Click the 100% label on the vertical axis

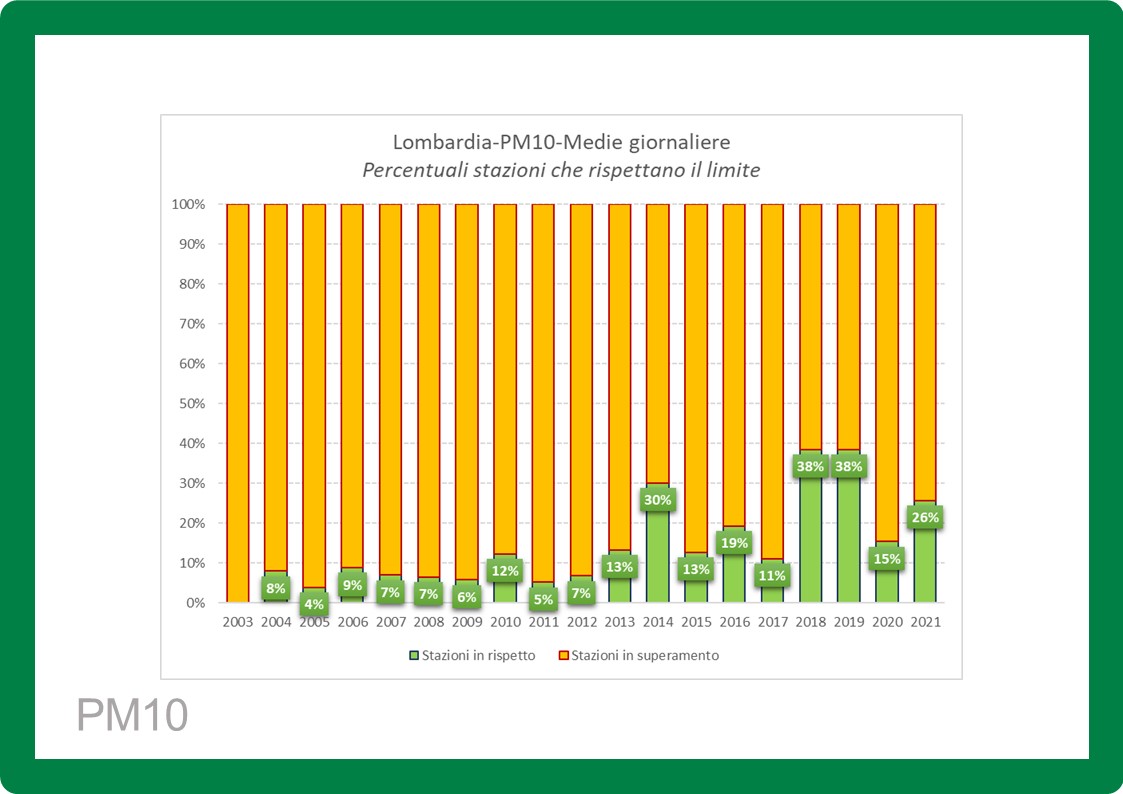(188, 204)
